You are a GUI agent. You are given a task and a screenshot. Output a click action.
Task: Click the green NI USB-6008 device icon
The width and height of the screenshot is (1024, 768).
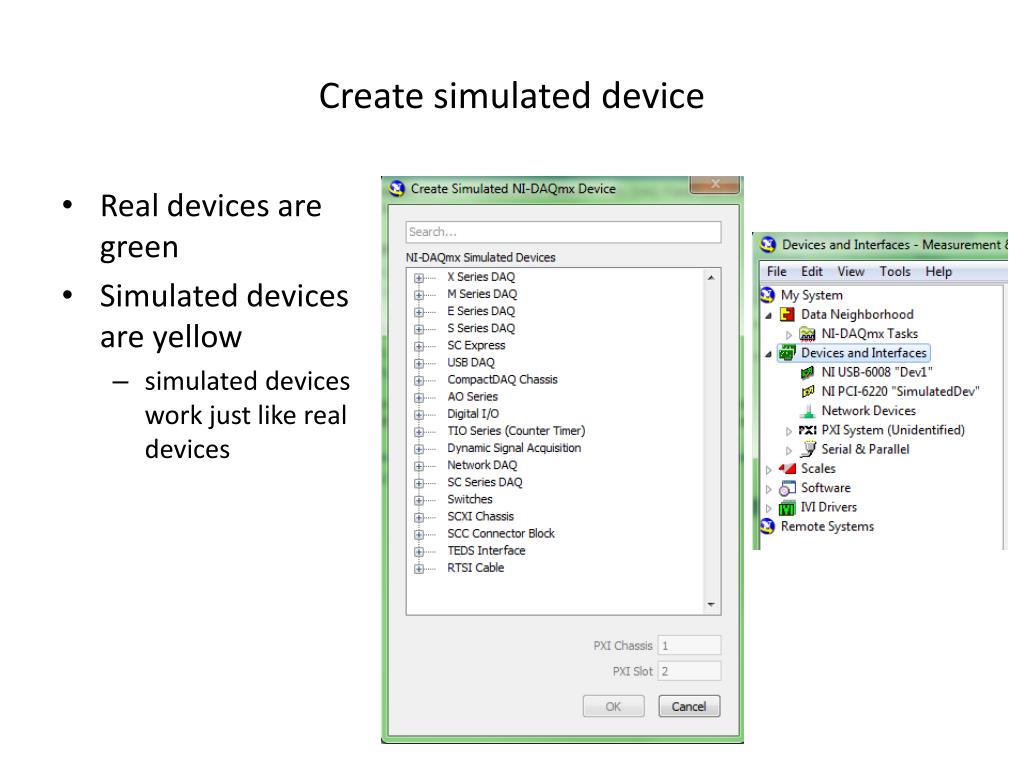(x=808, y=372)
